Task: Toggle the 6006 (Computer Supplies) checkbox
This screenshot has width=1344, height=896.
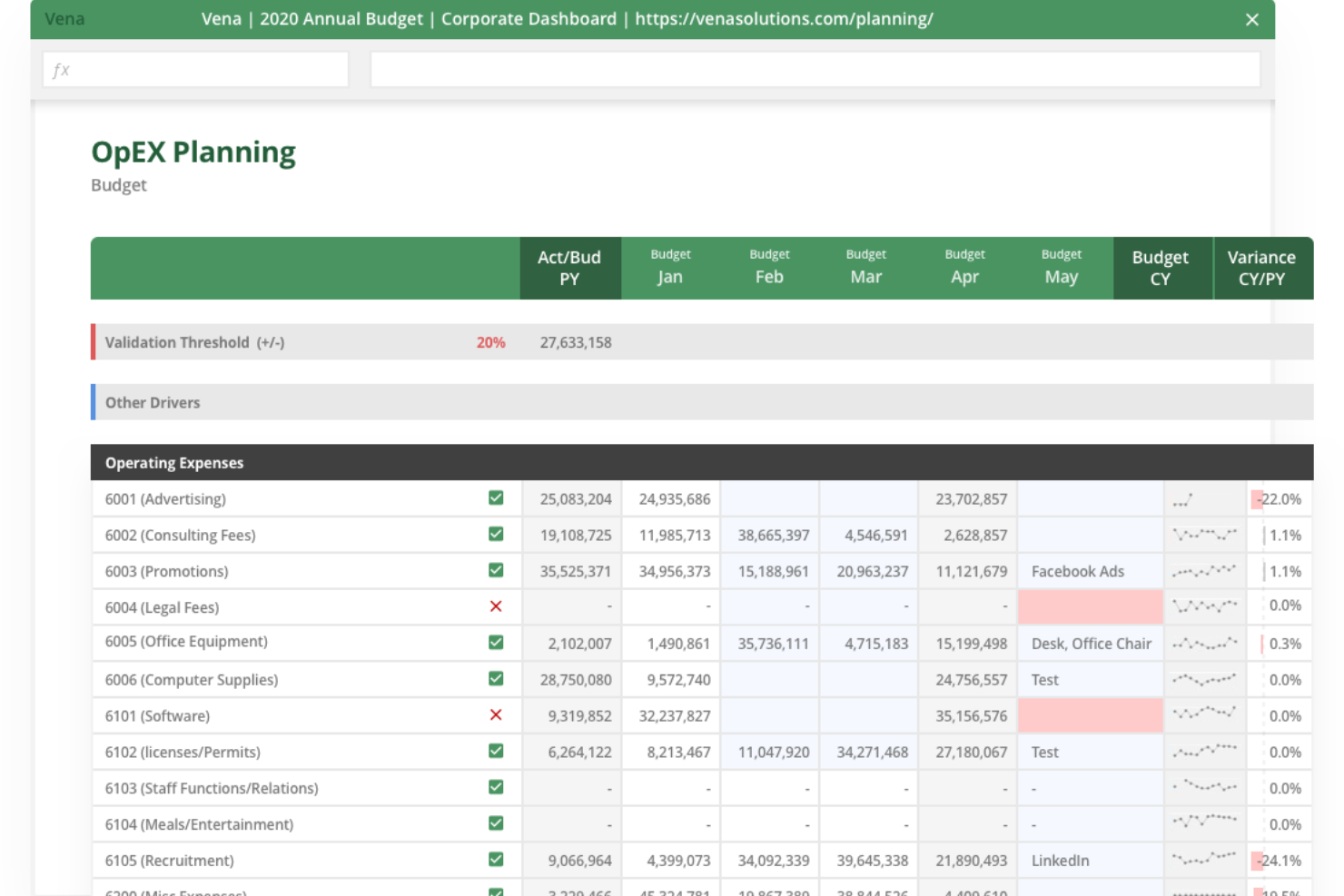Action: click(496, 678)
